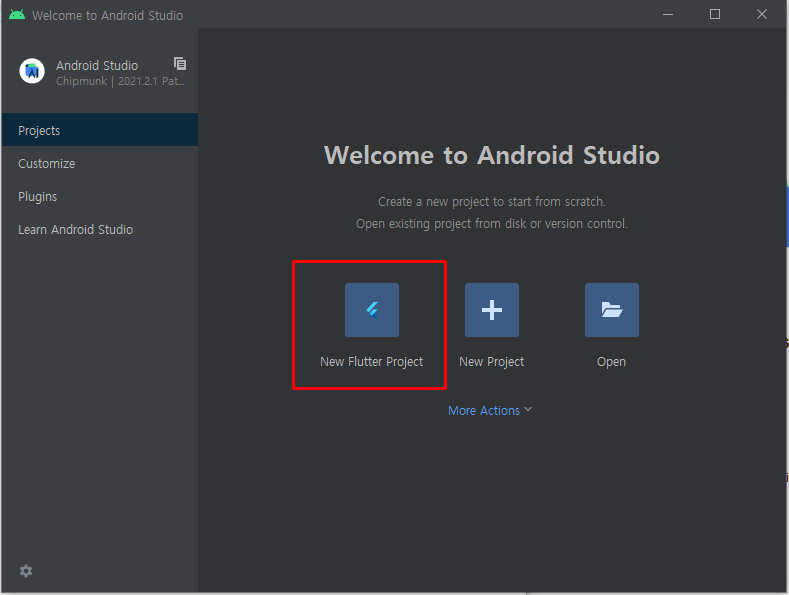Click the New Flutter Project label
789x595 pixels.
[x=371, y=362]
